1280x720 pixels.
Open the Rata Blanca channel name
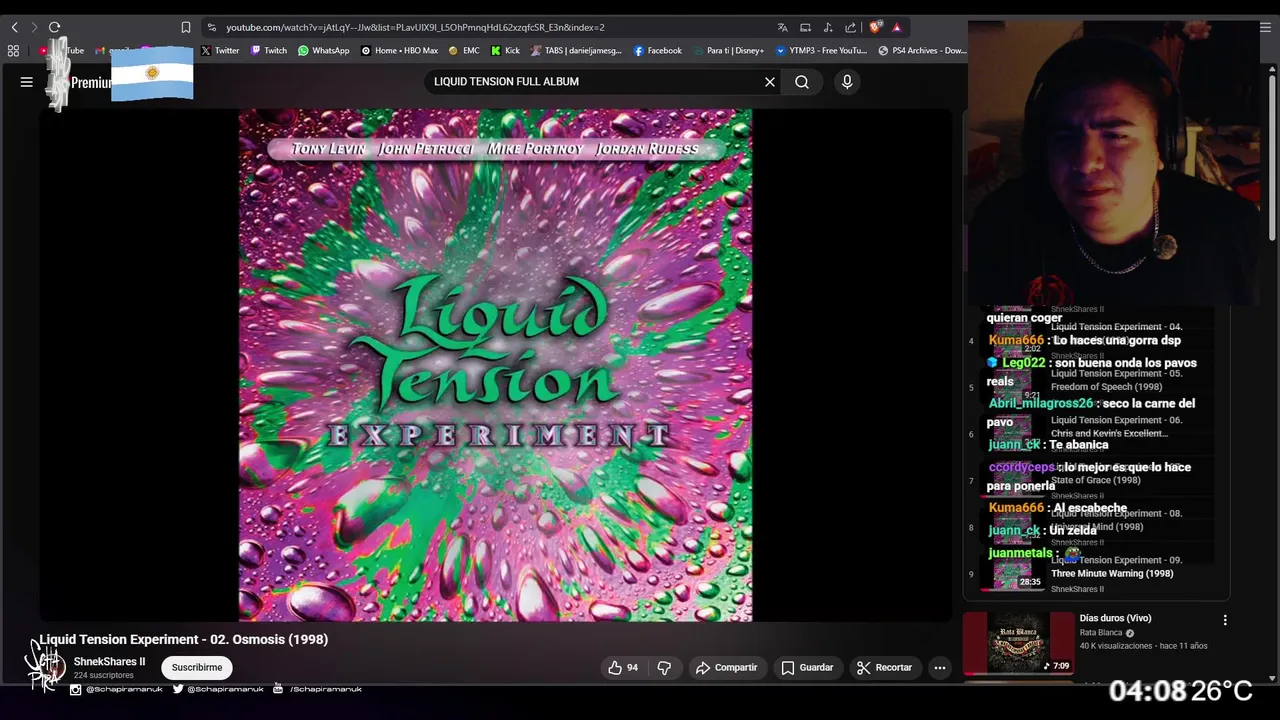(x=1101, y=633)
